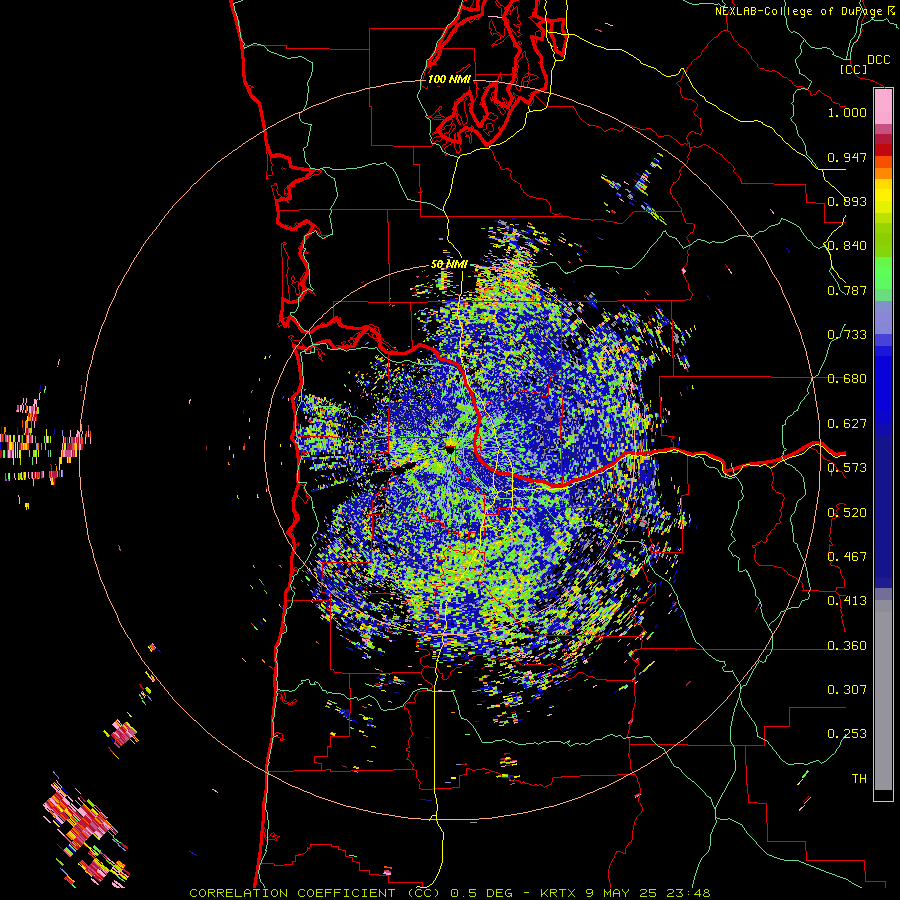Viewport: 900px width, 900px height.
Task: Select the 1.000 legend value
Action: pyautogui.click(x=847, y=112)
